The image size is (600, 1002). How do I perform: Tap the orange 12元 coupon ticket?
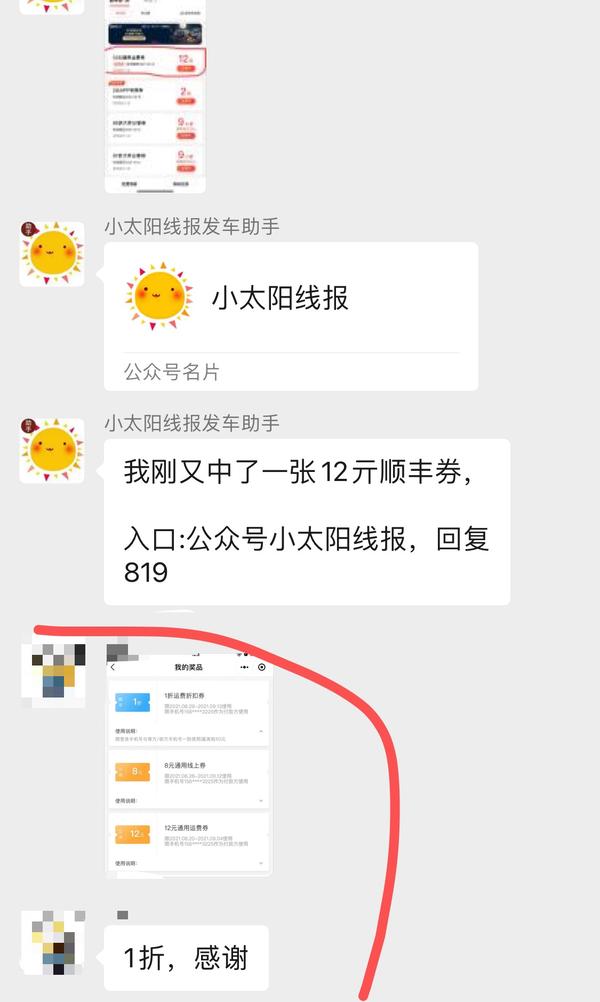pos(133,834)
